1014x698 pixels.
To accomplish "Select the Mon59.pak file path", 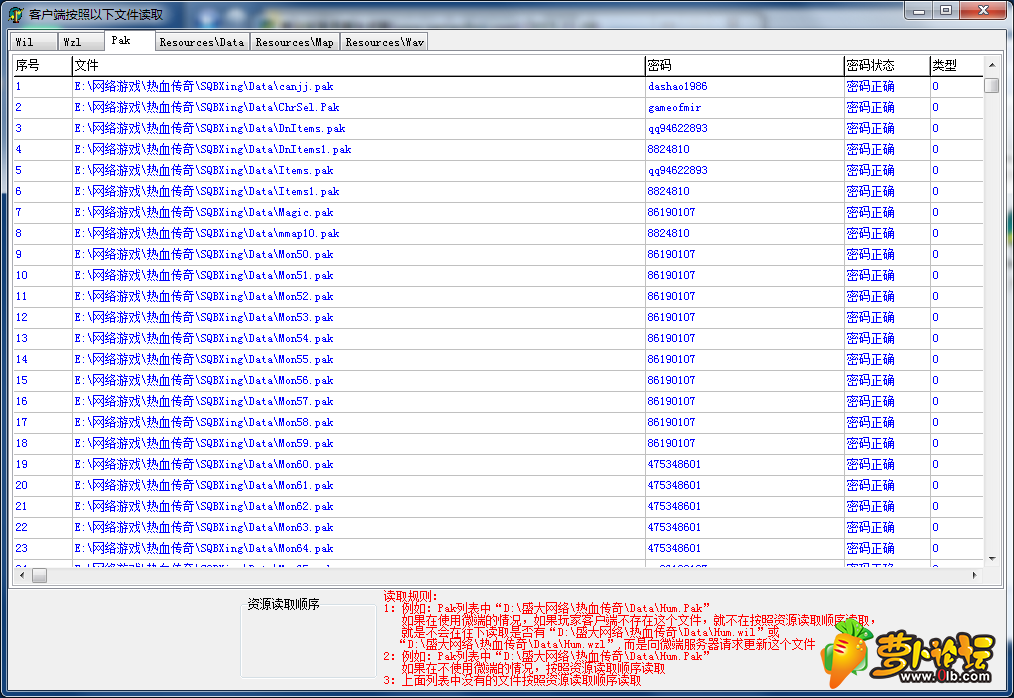I will click(204, 444).
